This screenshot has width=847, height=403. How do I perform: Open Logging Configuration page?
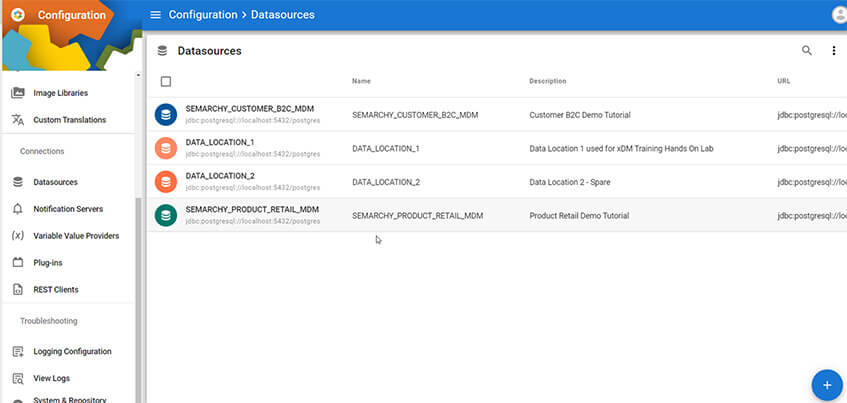click(x=72, y=351)
